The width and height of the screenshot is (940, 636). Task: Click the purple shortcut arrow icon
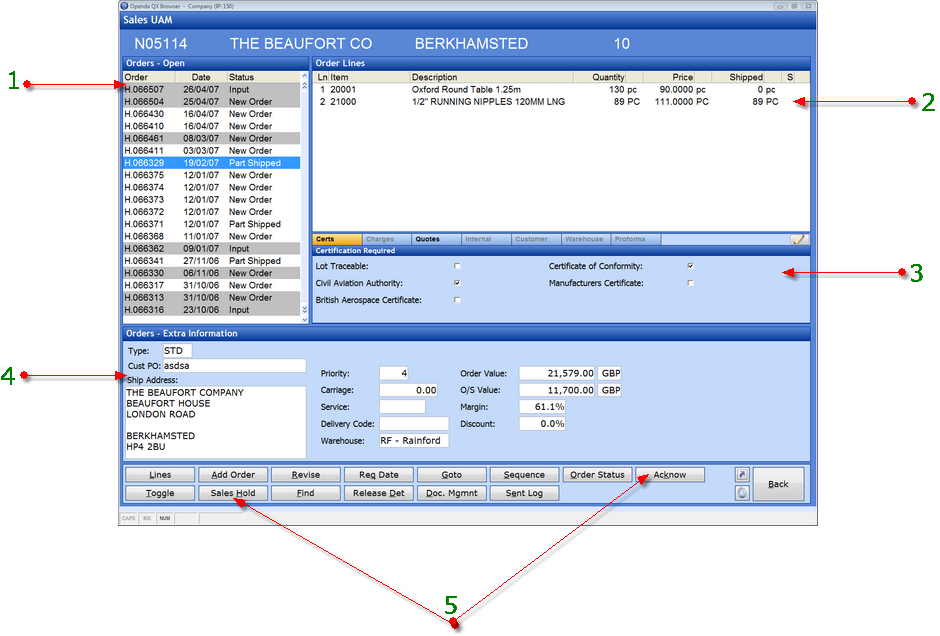point(742,475)
